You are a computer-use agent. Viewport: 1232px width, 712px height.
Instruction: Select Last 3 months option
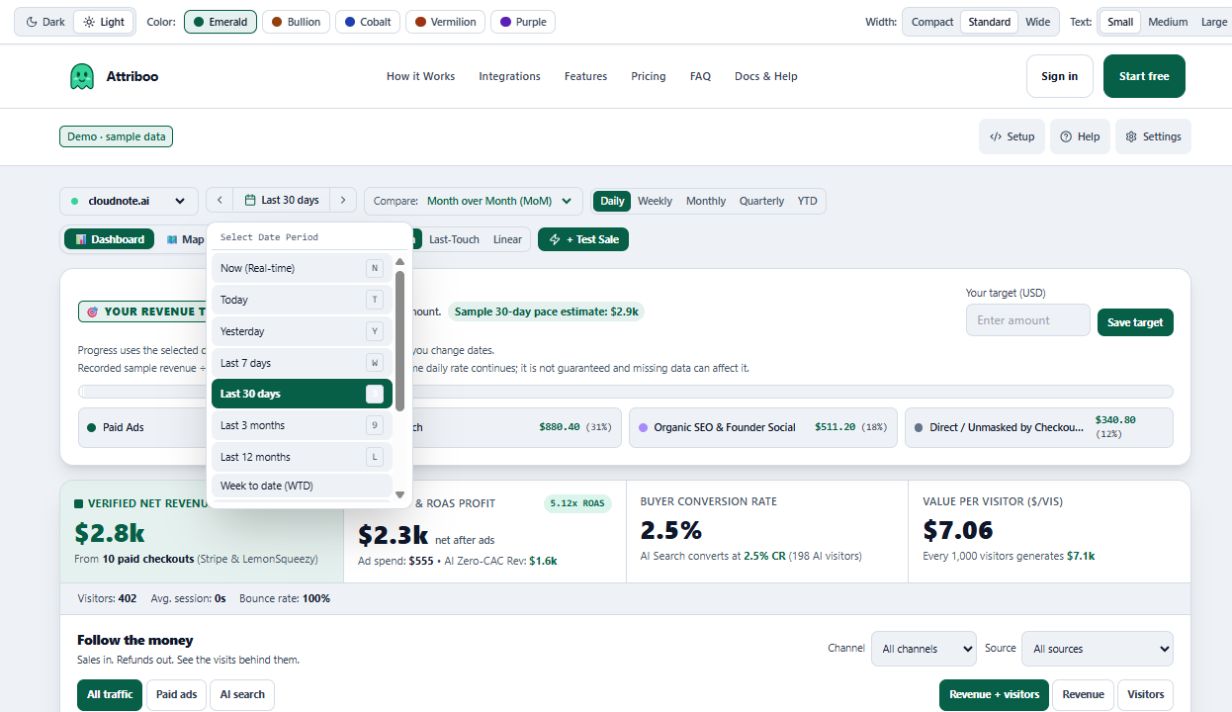[301, 425]
